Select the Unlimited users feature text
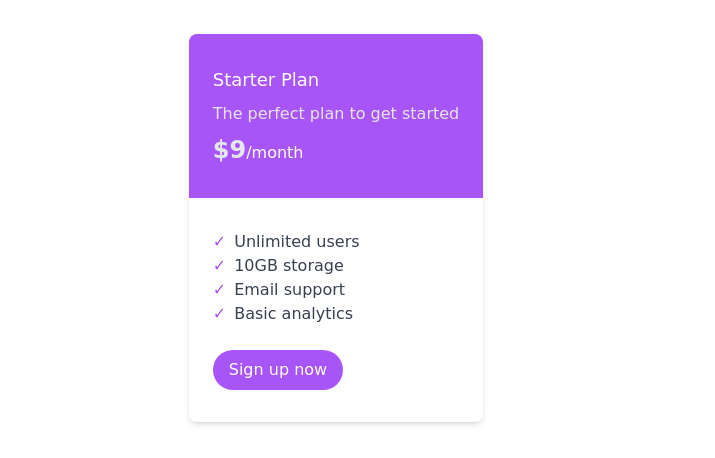 coord(296,242)
